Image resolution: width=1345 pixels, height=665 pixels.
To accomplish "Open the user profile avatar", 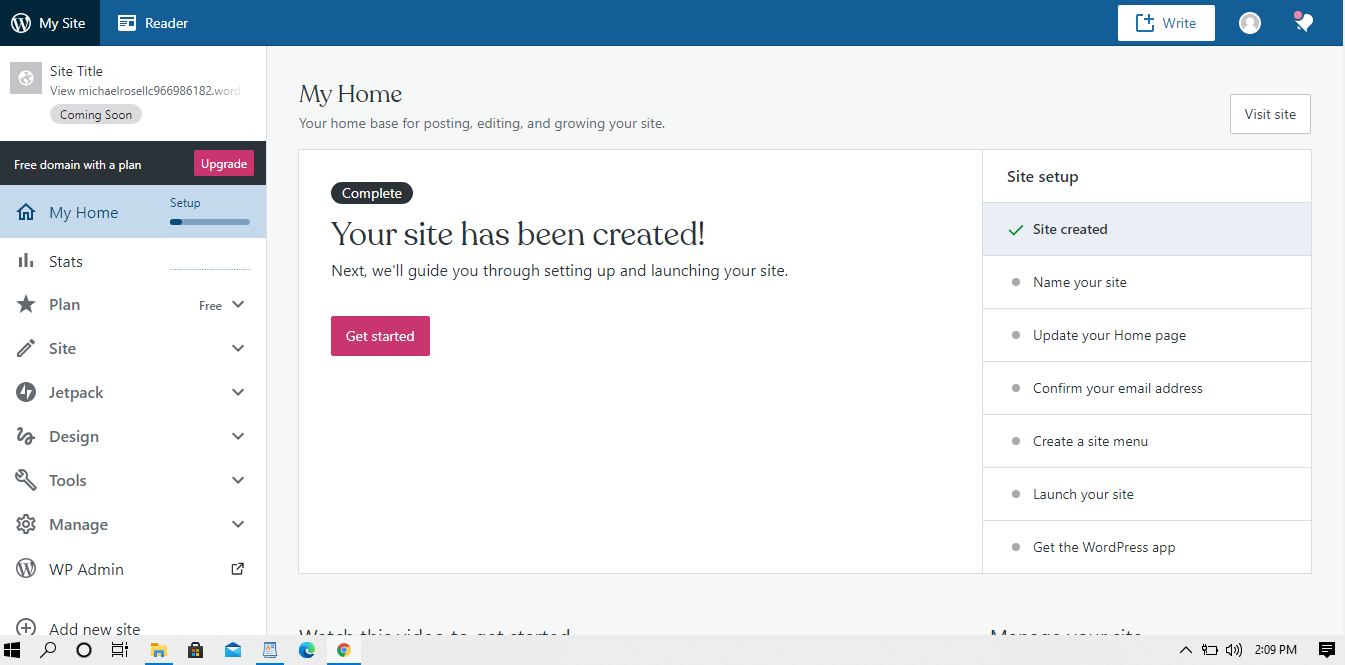I will click(1250, 23).
